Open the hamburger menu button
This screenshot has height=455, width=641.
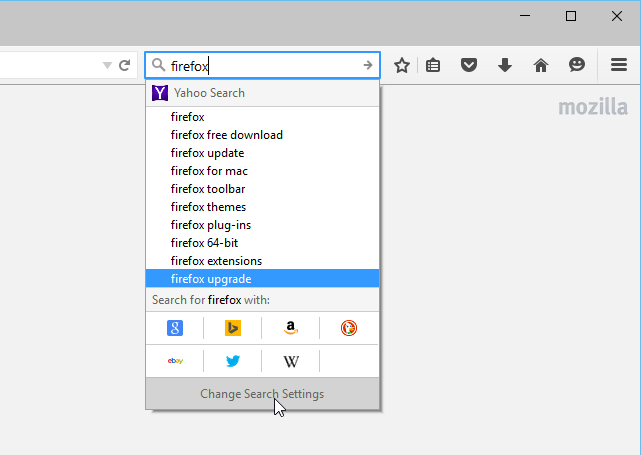[619, 65]
